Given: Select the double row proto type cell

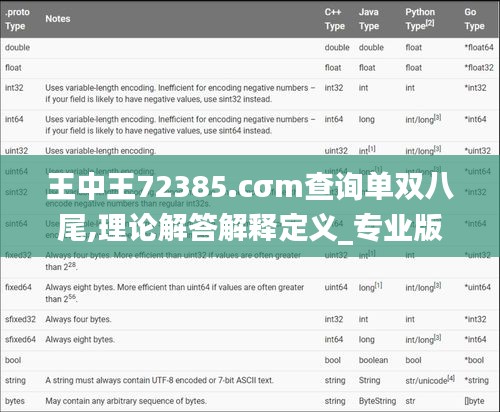Looking at the screenshot, I should pyautogui.click(x=17, y=47).
